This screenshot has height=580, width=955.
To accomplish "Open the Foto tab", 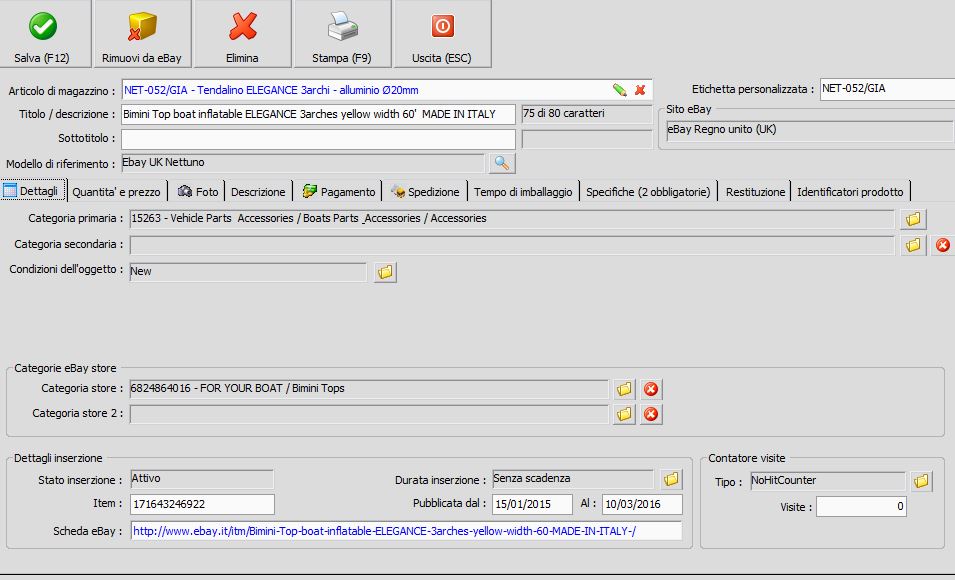I will 198,191.
